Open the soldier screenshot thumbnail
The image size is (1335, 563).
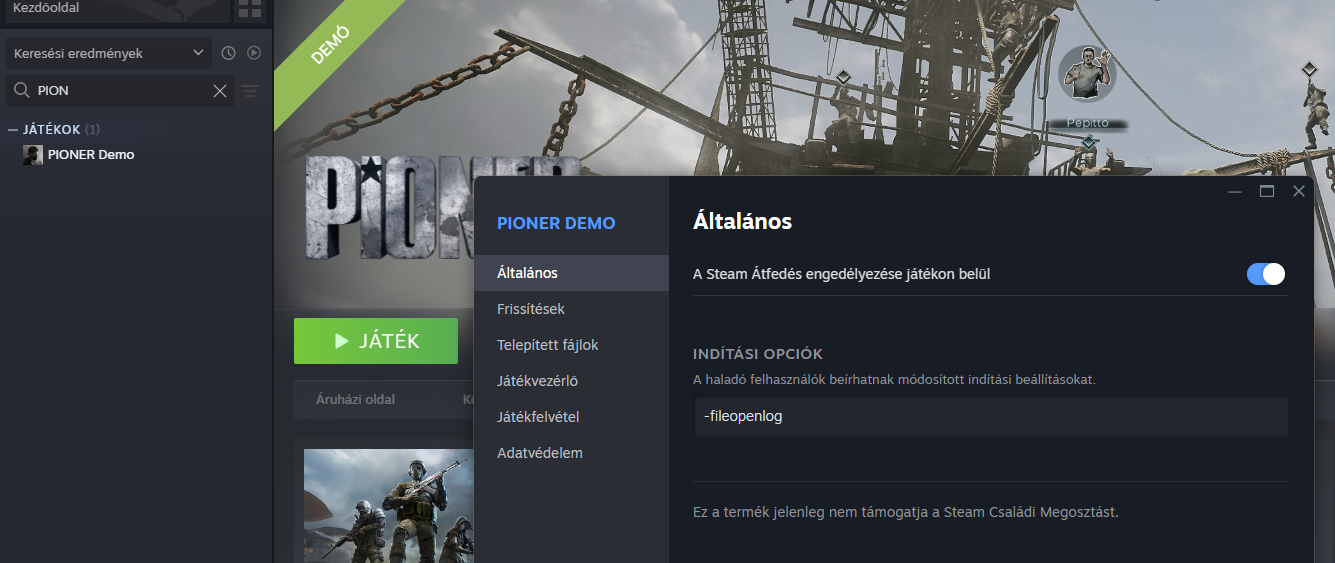(388, 506)
